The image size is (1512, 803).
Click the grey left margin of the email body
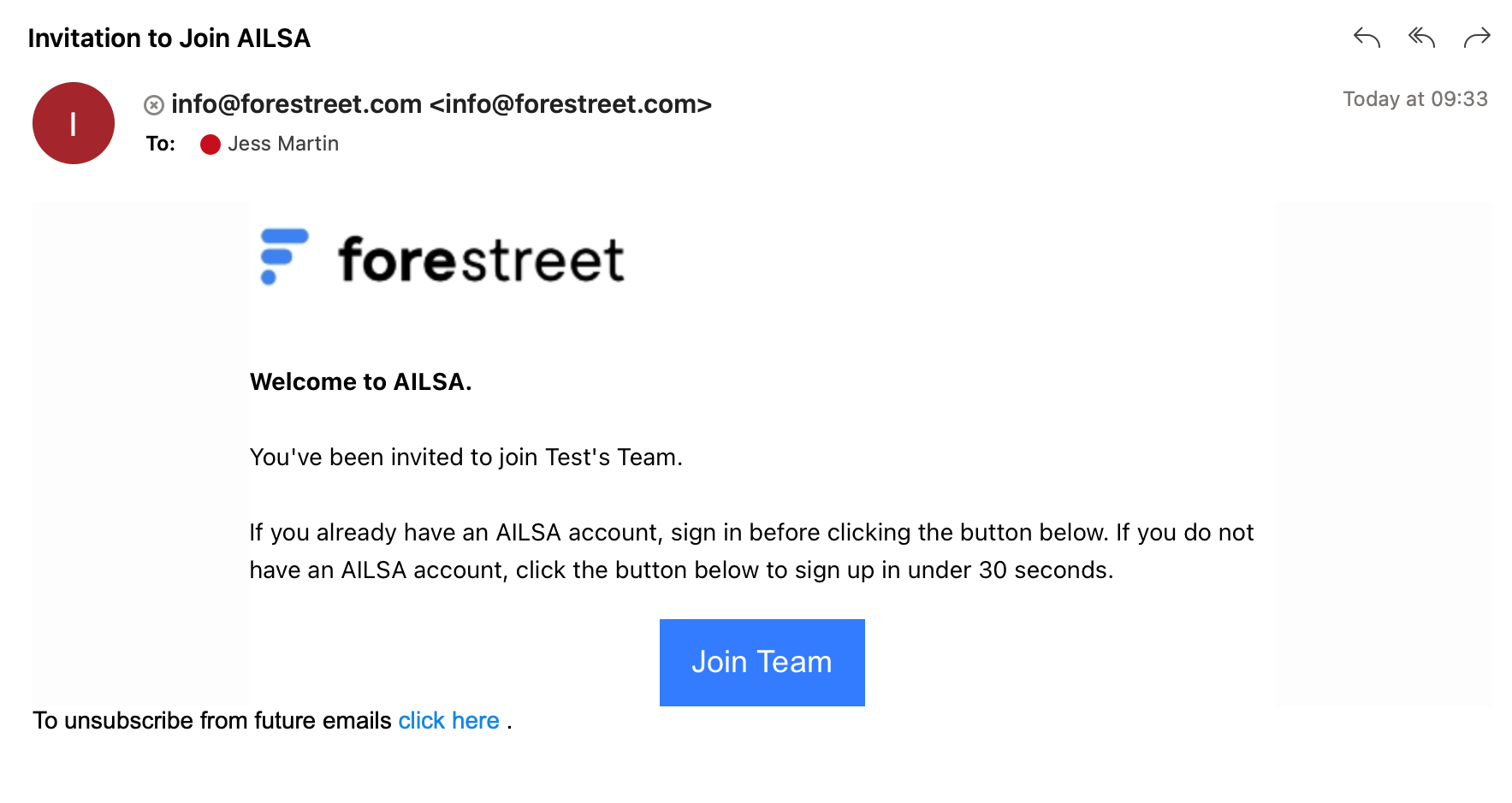140,453
